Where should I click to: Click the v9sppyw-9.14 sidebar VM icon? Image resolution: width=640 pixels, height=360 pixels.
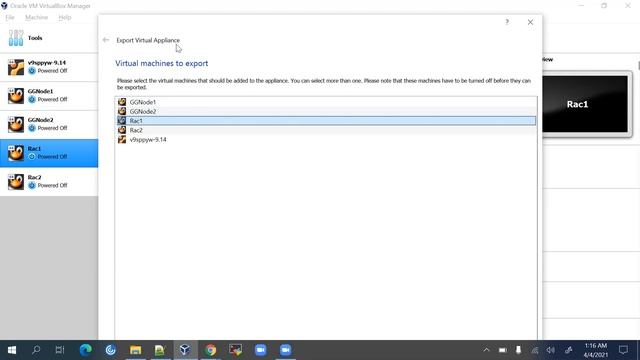point(16,67)
